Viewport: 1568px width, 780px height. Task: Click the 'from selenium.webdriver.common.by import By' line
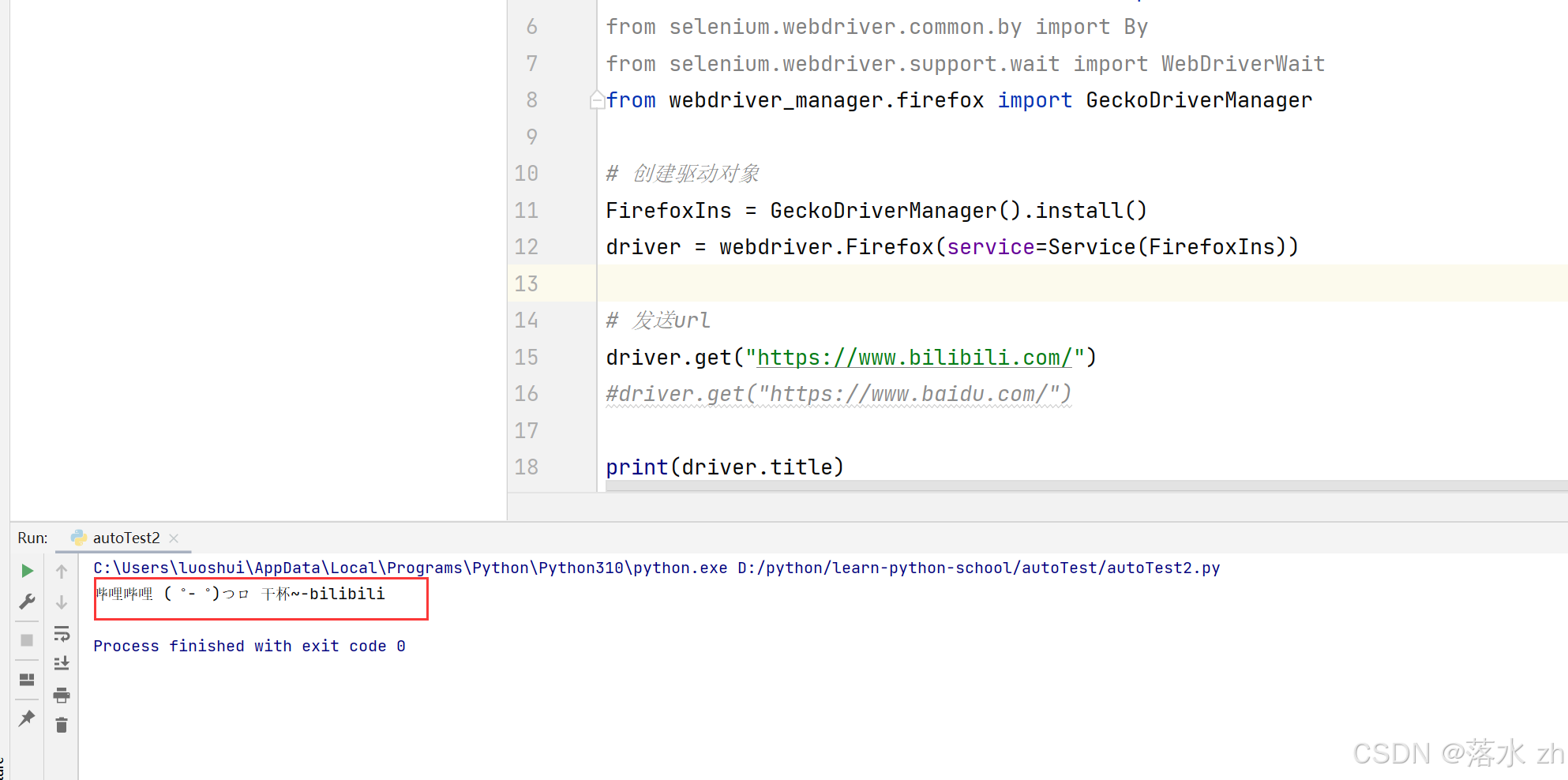coord(876,27)
